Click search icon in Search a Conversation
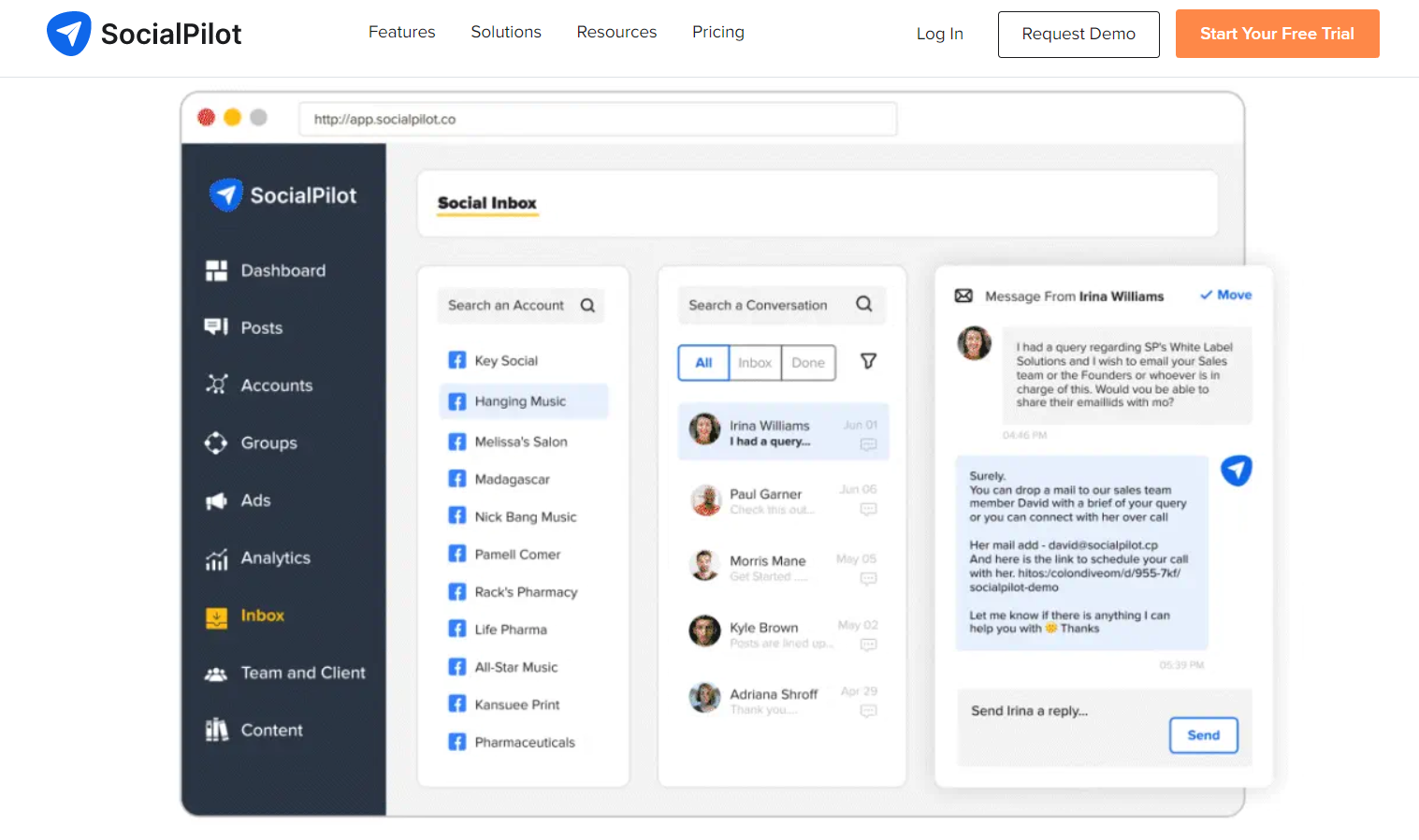Screen dimensions: 1419x840 (x=864, y=304)
